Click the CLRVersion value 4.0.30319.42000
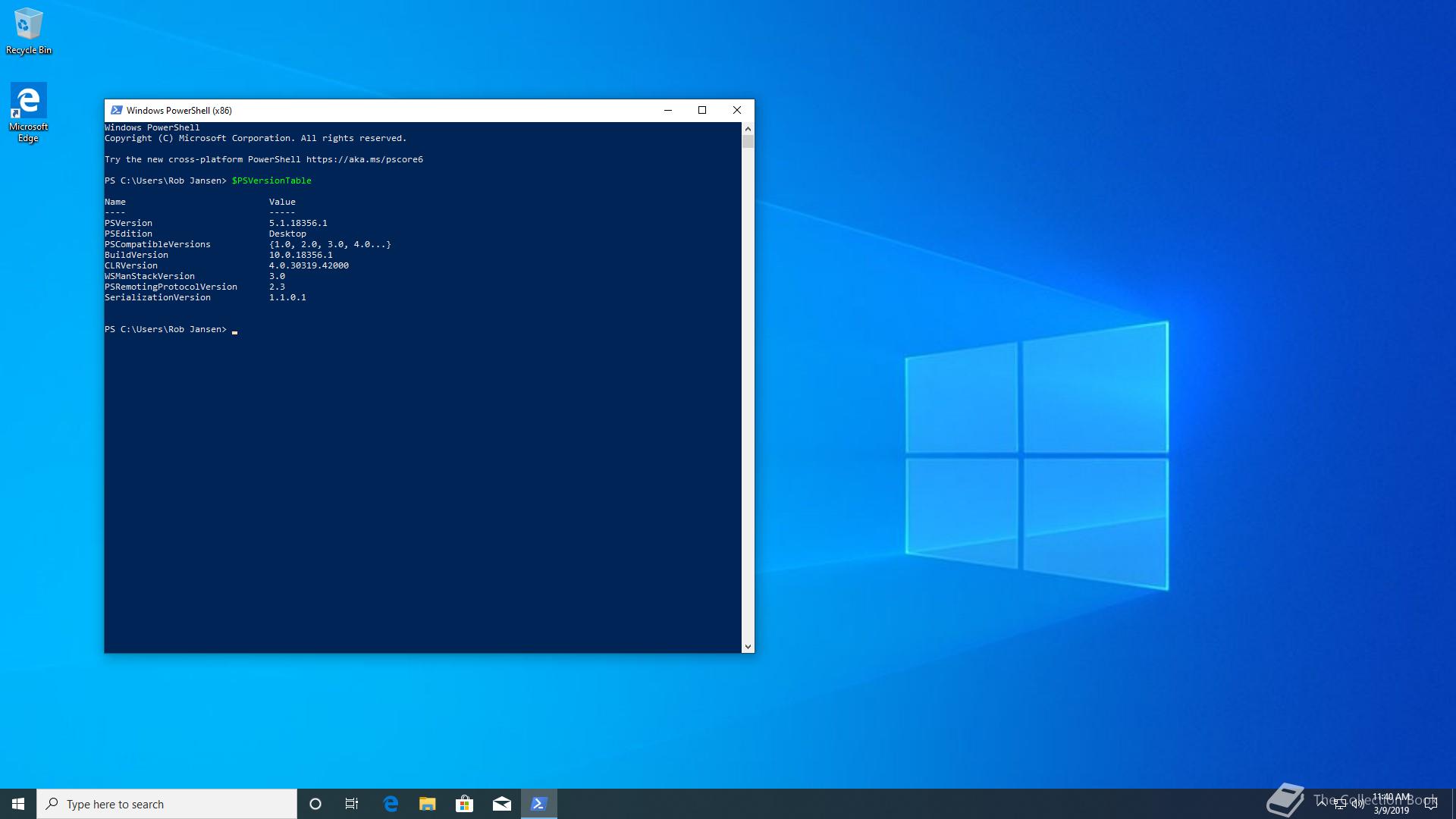 309,265
